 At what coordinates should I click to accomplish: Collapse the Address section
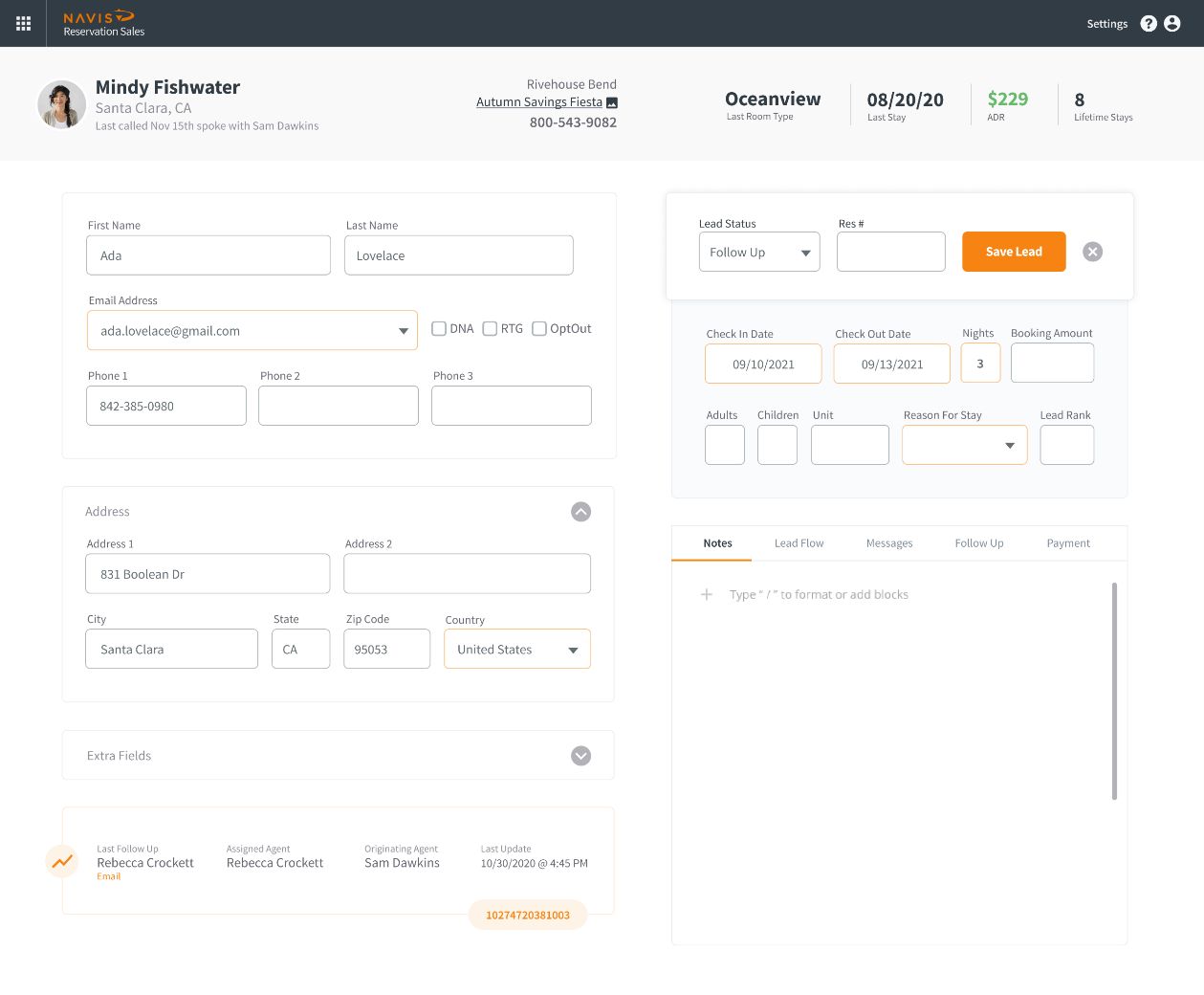(x=580, y=512)
